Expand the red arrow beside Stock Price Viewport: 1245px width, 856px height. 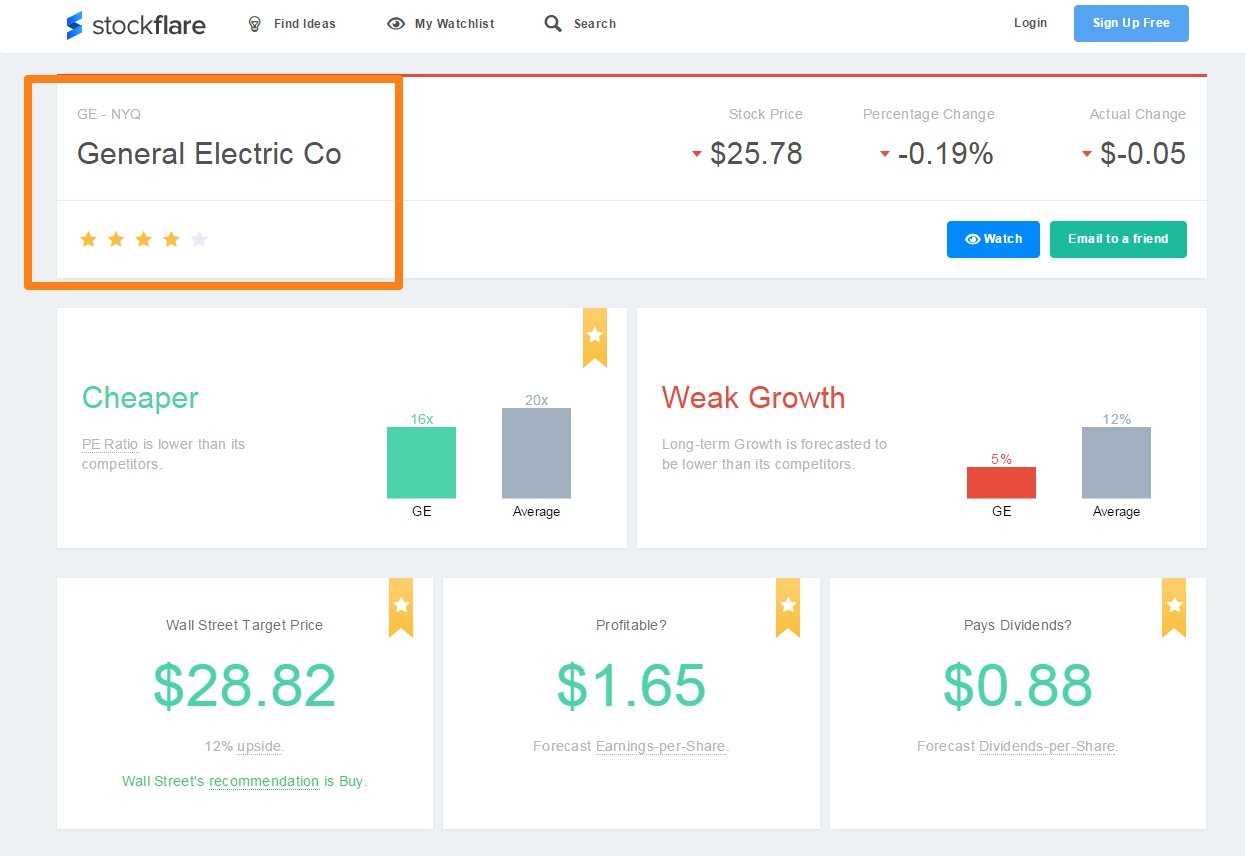(x=696, y=155)
